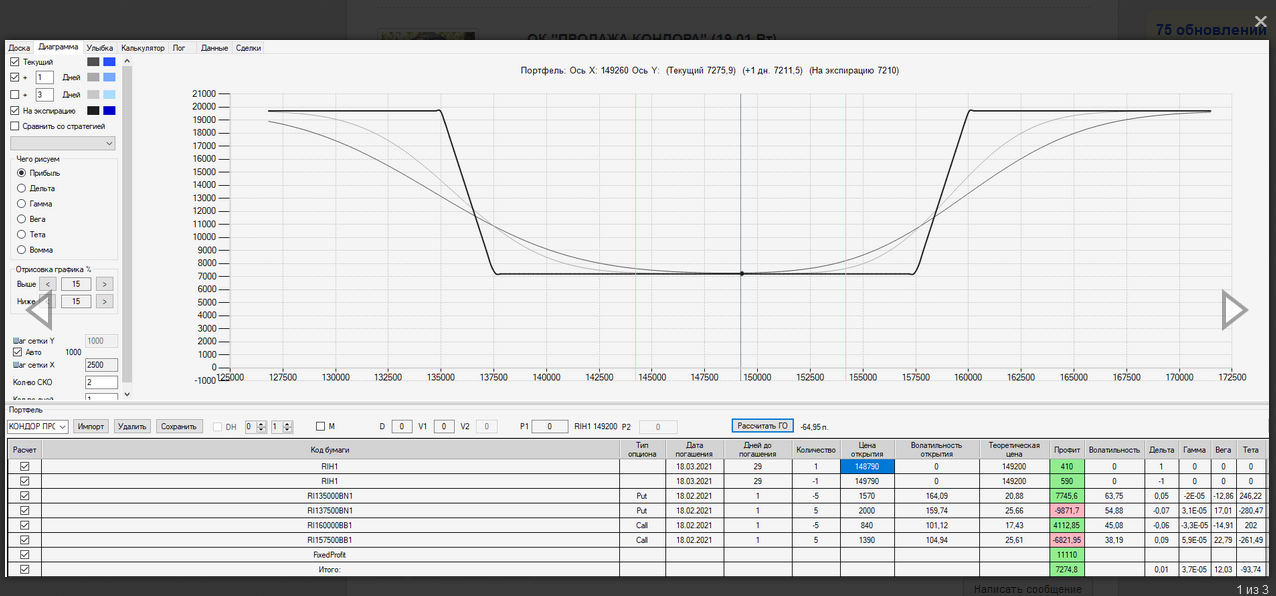
Task: Adjust the first DH spinner arrows
Action: [261, 426]
